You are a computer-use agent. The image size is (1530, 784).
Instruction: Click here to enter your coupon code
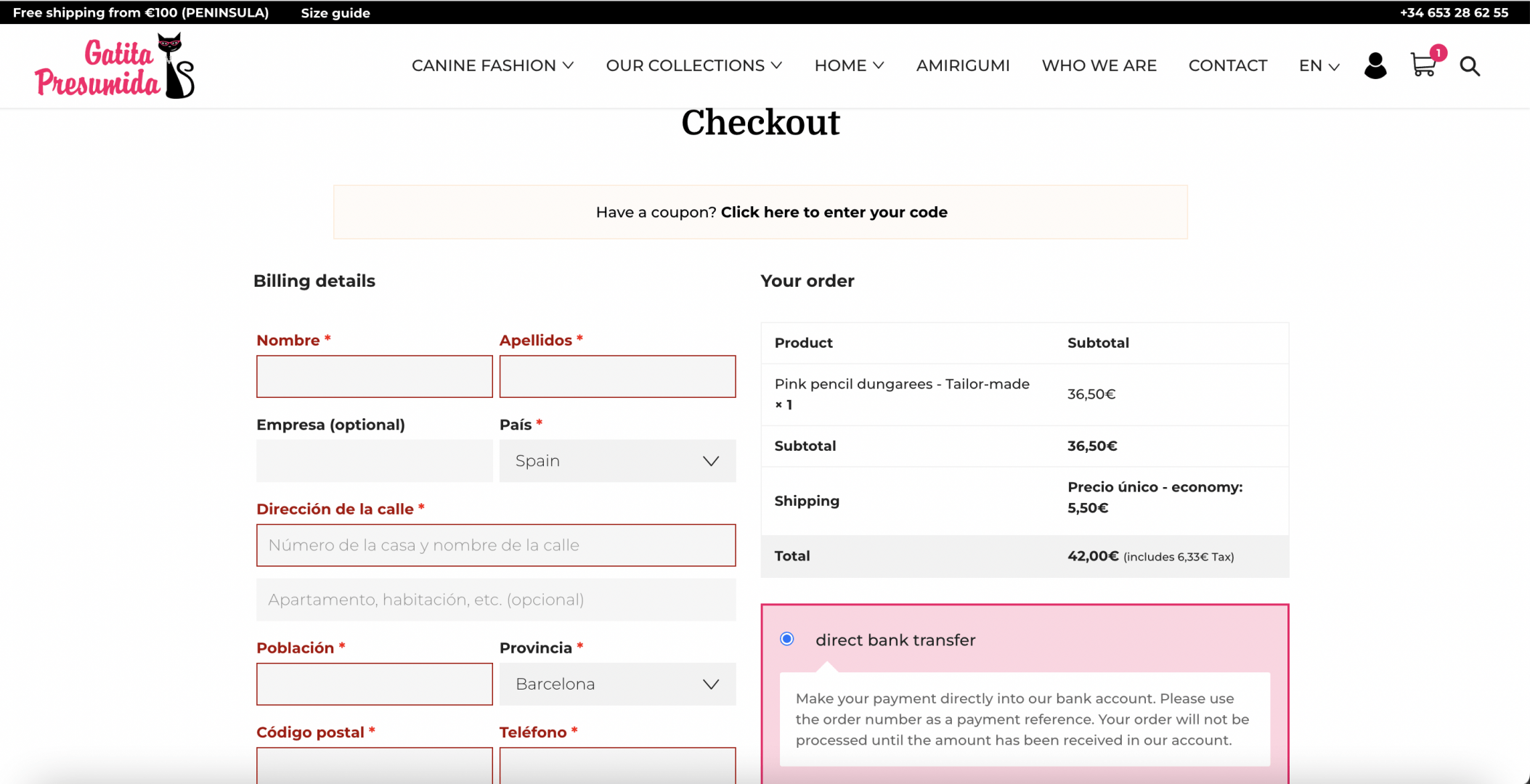[834, 212]
